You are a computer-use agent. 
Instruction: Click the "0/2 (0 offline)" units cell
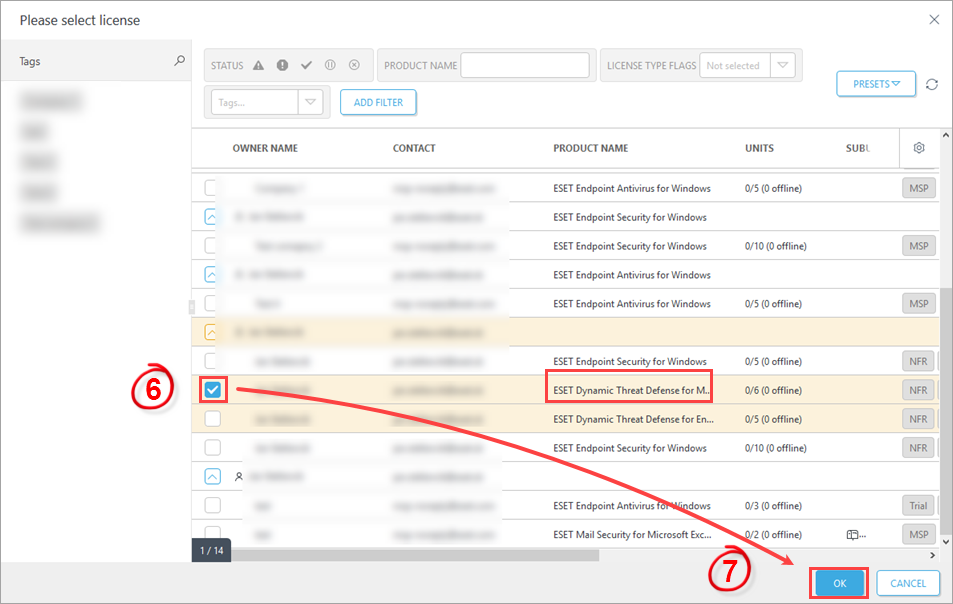773,535
